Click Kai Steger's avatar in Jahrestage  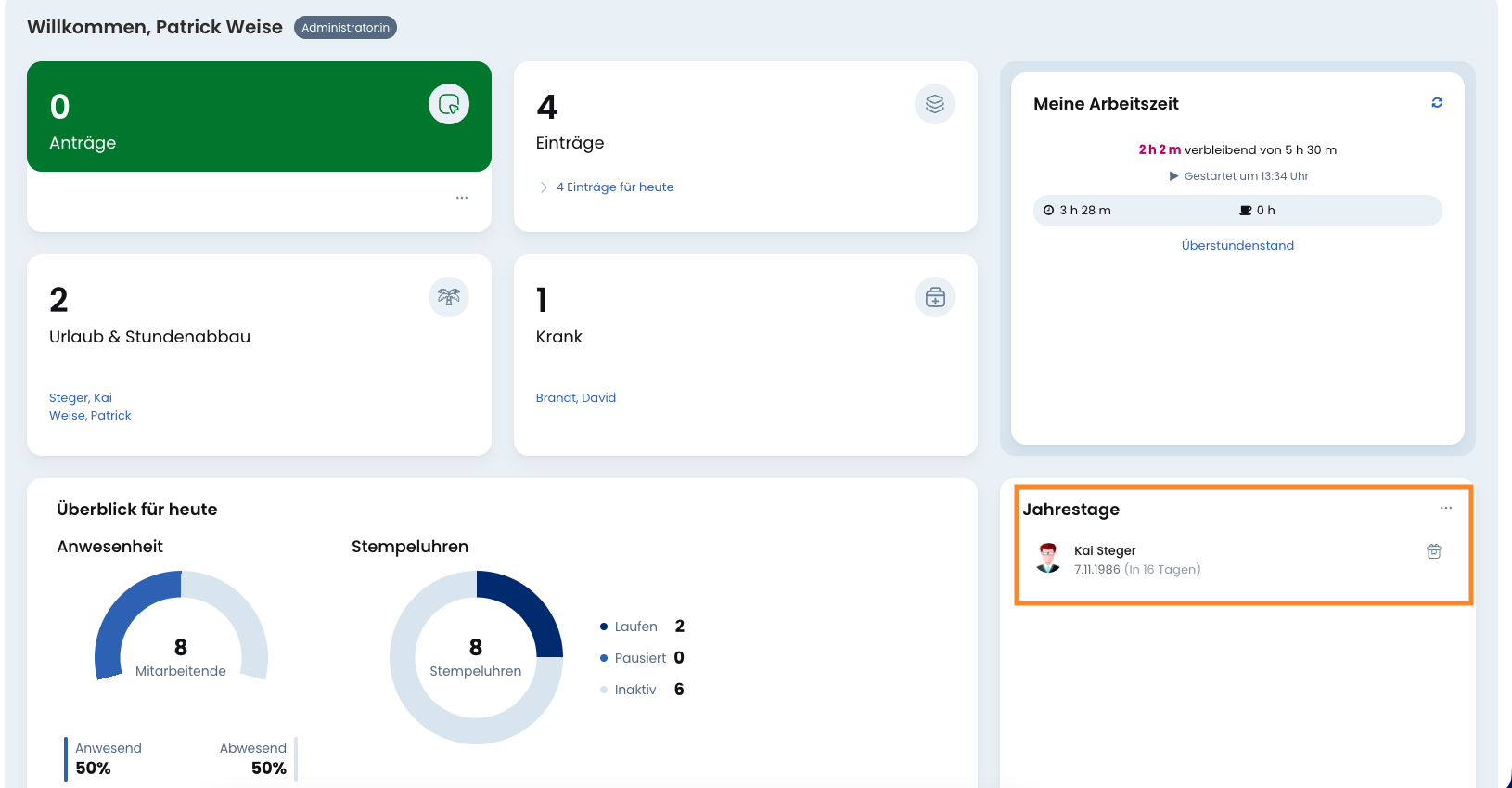(x=1048, y=559)
